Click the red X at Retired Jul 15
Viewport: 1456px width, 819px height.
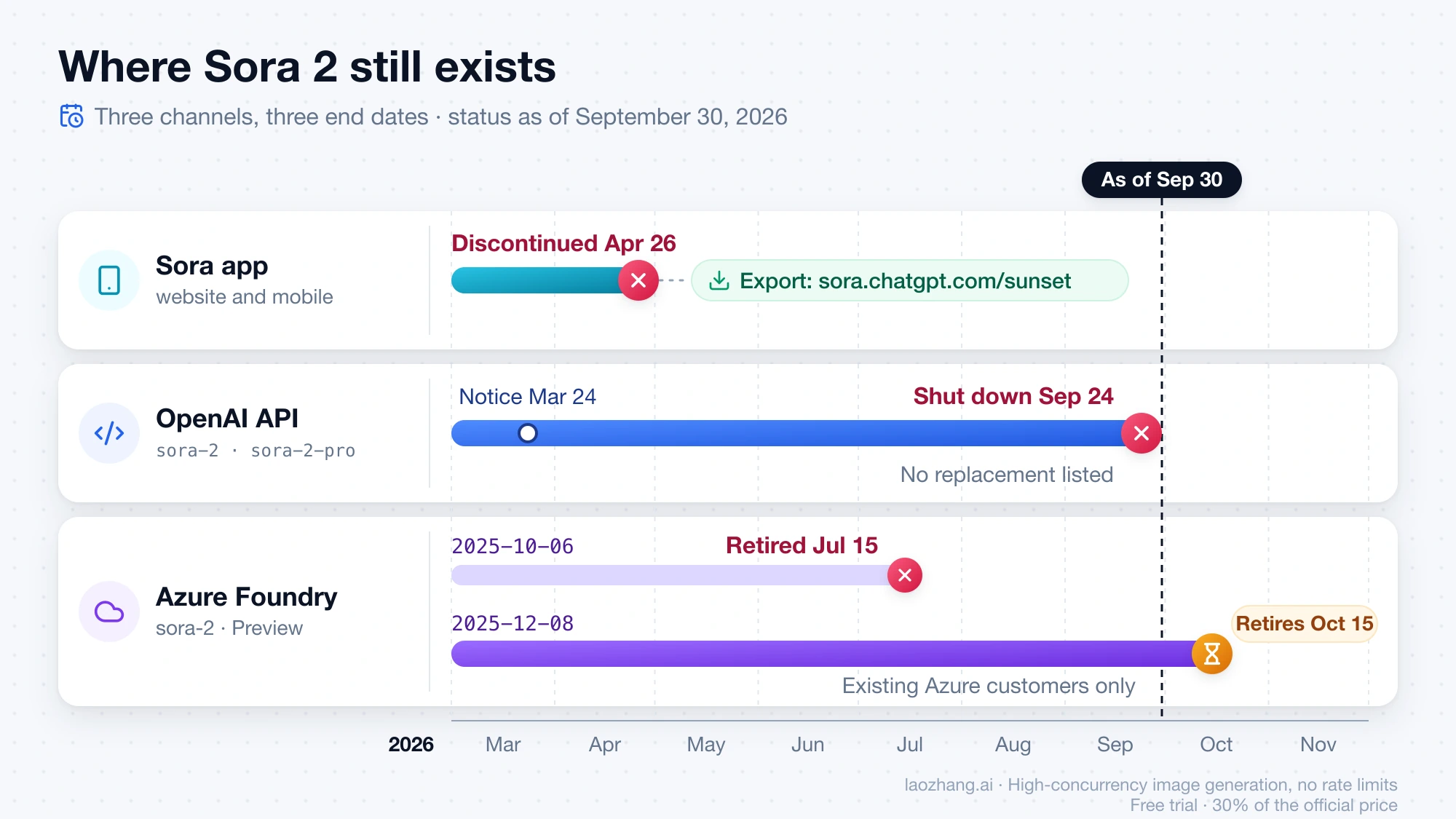coord(905,575)
